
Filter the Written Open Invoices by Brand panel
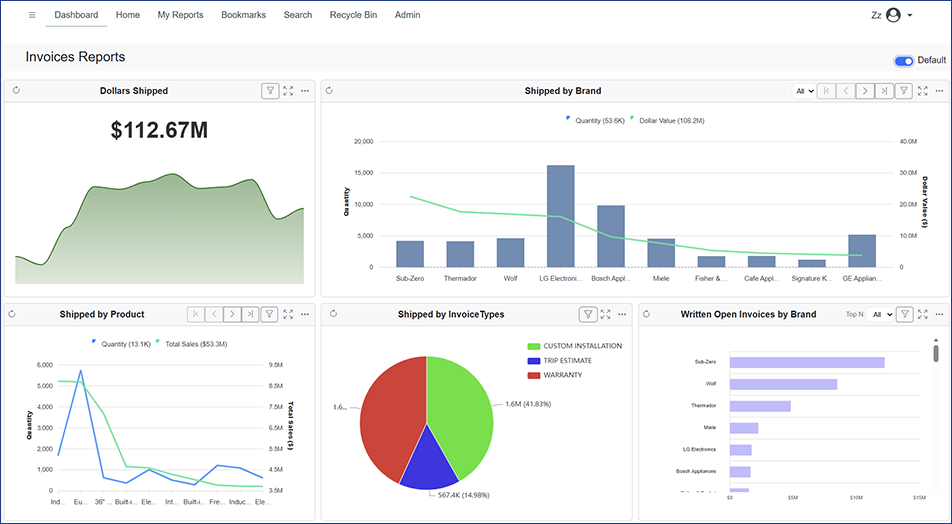(x=904, y=314)
